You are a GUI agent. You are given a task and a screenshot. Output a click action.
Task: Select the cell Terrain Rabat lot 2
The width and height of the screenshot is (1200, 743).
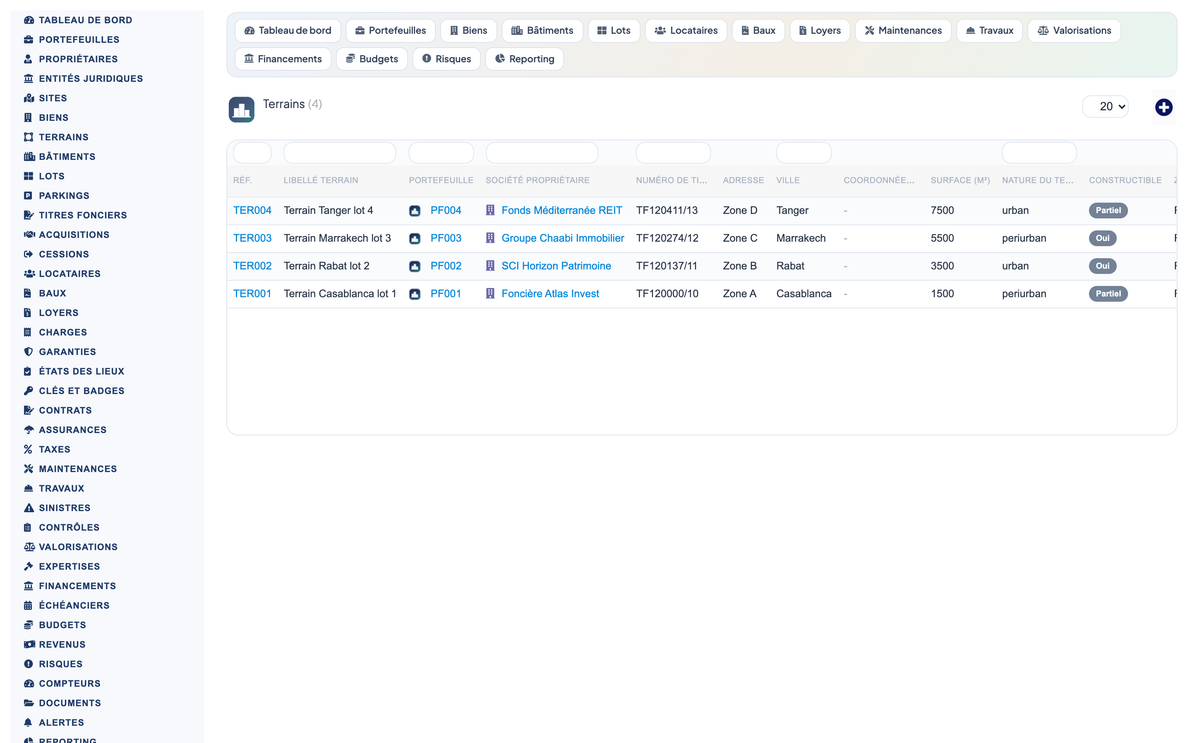point(327,266)
